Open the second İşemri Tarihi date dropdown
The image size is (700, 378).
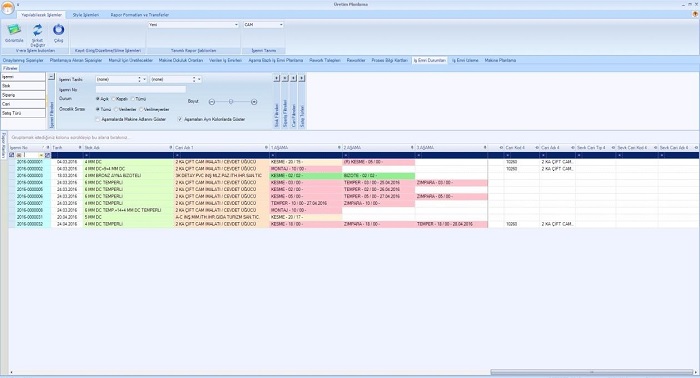pos(199,79)
